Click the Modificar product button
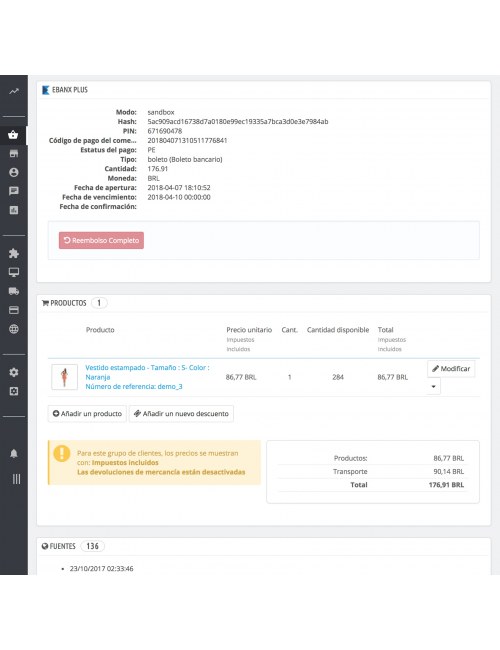The height and width of the screenshot is (650, 500). click(x=451, y=369)
